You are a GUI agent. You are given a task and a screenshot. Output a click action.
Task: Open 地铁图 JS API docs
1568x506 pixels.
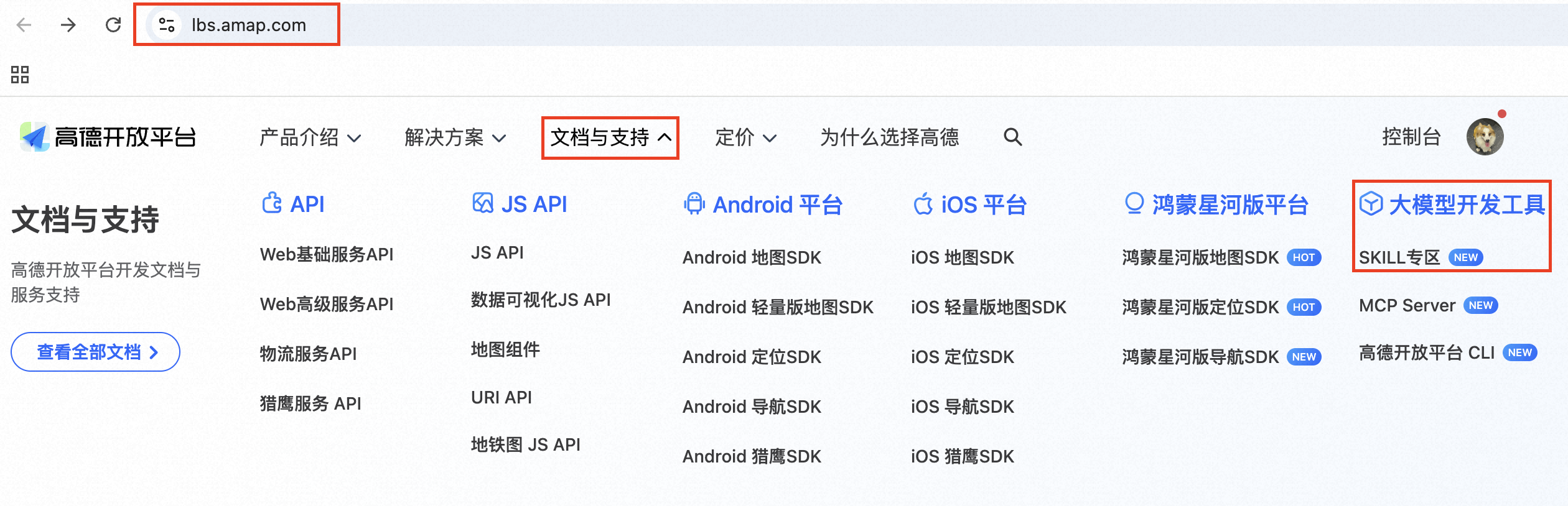click(x=526, y=444)
